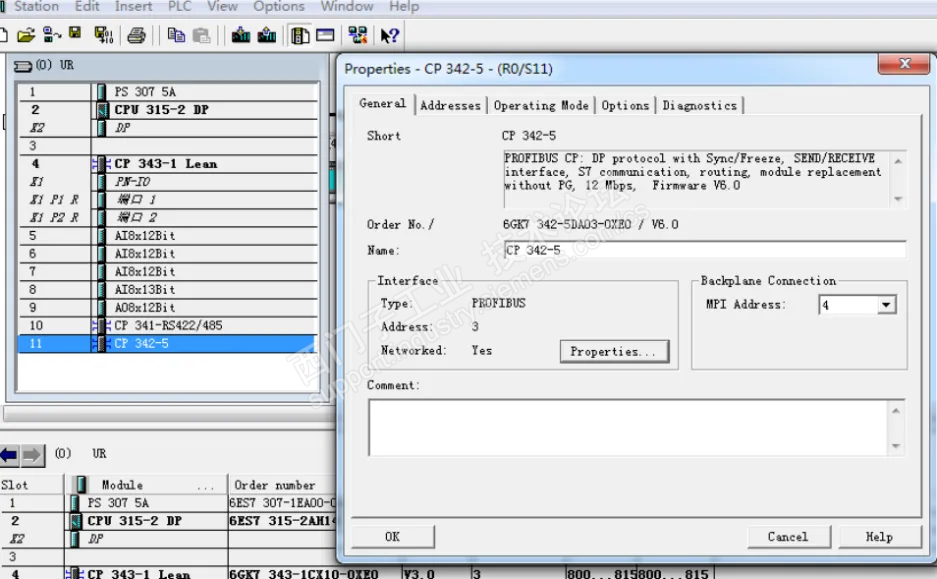
Task: Open the Station menu
Action: click(x=36, y=7)
